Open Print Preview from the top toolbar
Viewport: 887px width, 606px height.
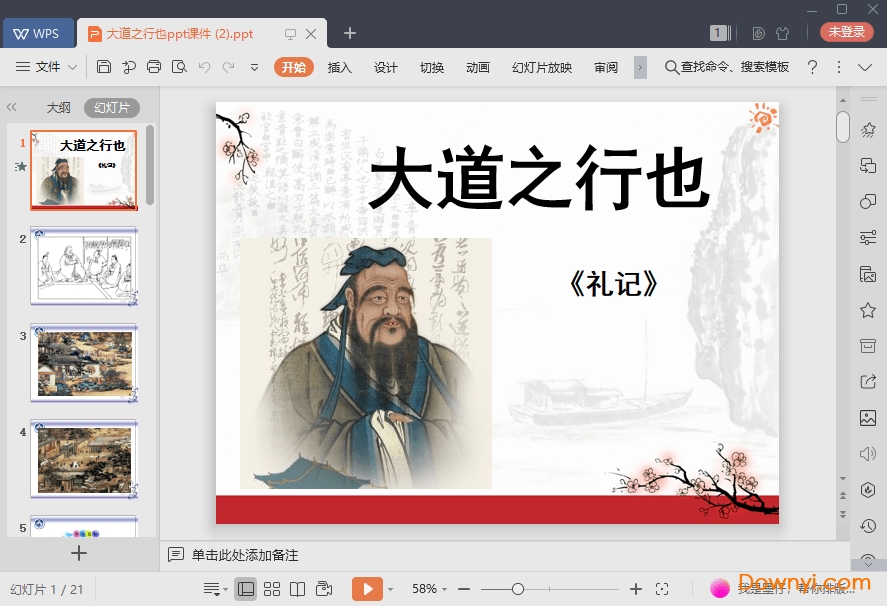[x=180, y=66]
